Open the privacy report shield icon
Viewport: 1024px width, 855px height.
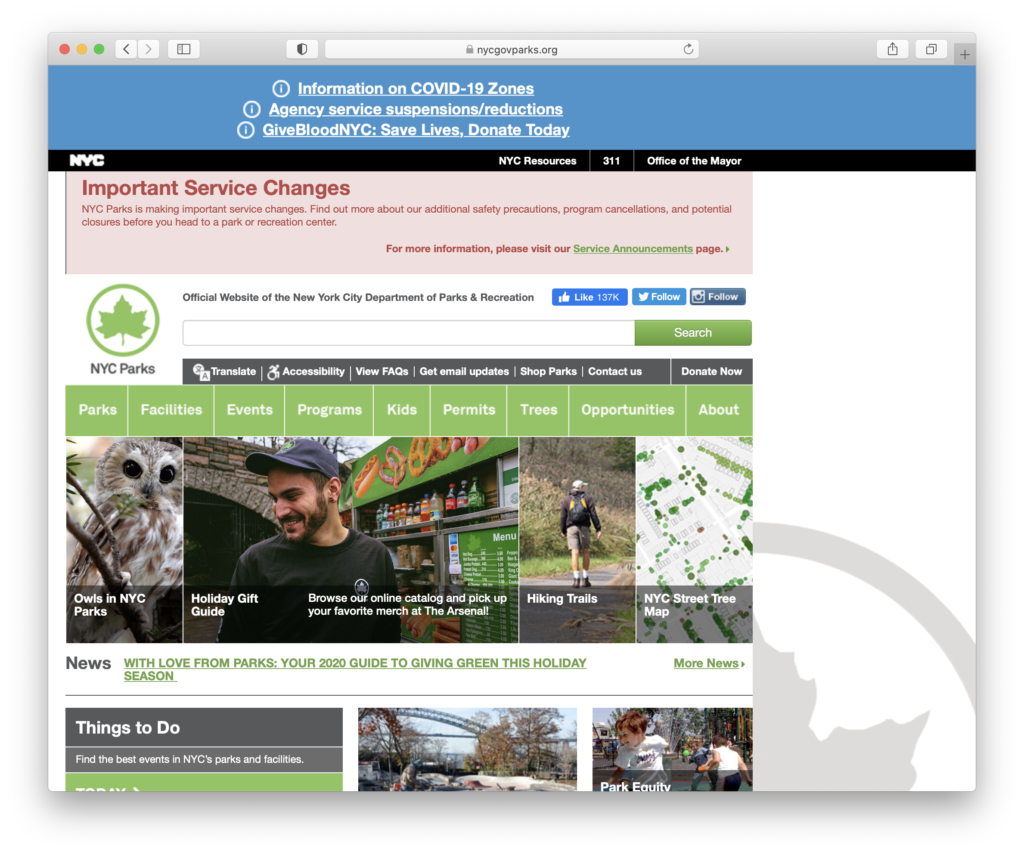coord(302,49)
